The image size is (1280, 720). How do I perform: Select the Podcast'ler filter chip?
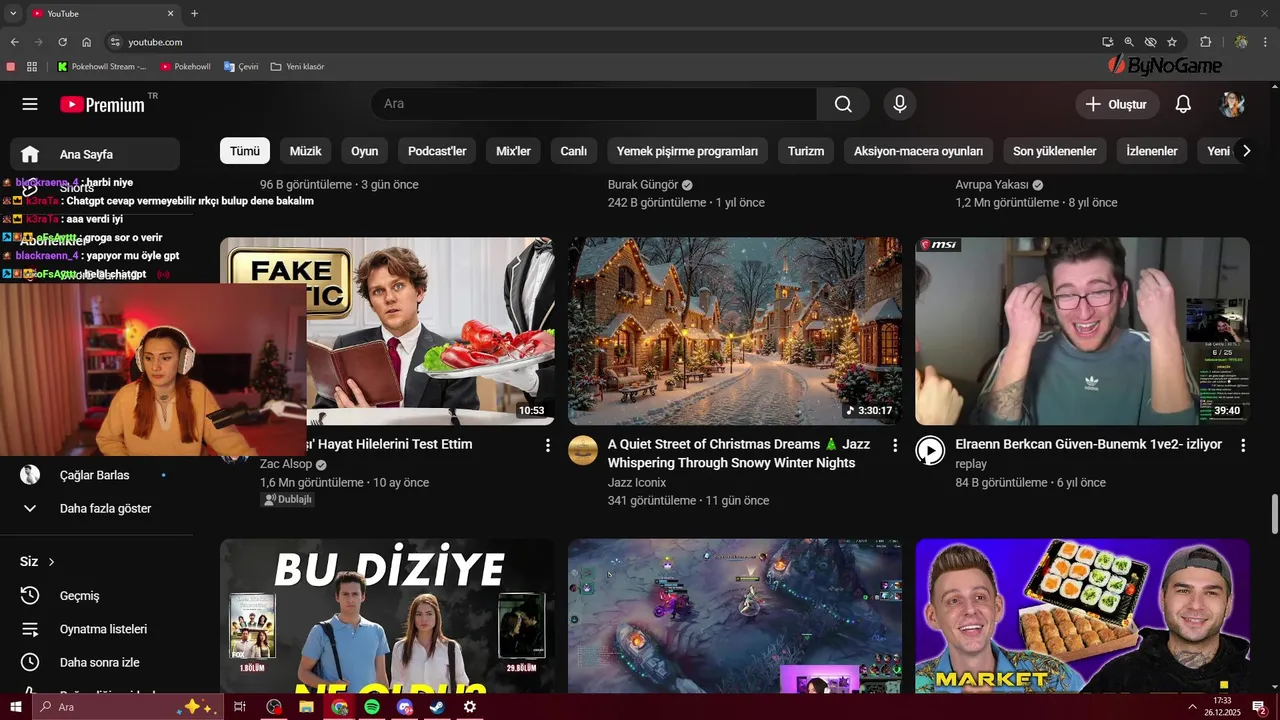click(x=437, y=151)
